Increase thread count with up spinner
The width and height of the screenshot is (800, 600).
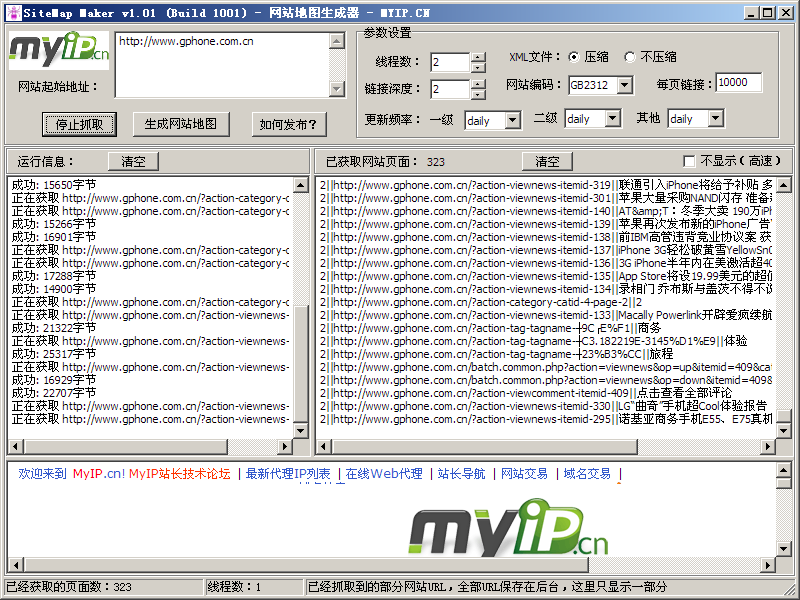tap(478, 57)
